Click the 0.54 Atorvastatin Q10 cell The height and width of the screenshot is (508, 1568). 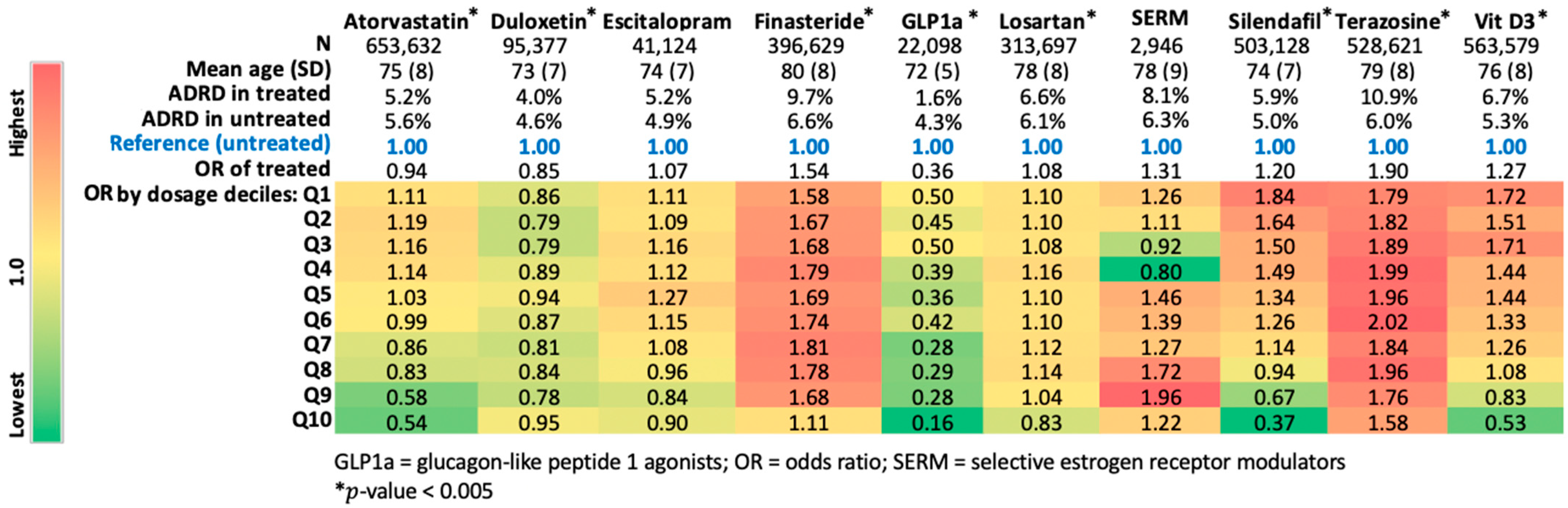(x=407, y=422)
